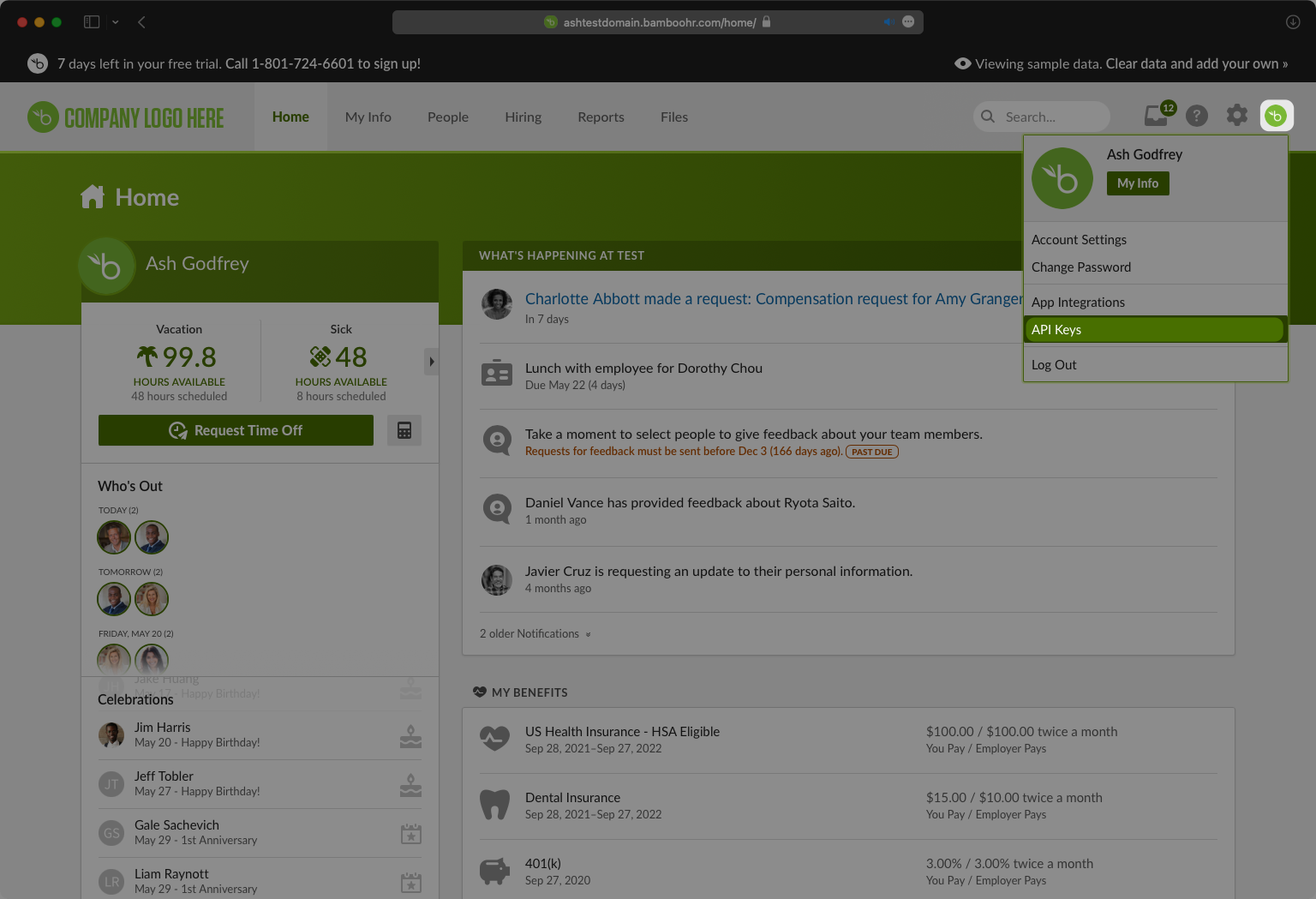The width and height of the screenshot is (1316, 899).
Task: Switch to the People tab
Action: click(x=447, y=117)
